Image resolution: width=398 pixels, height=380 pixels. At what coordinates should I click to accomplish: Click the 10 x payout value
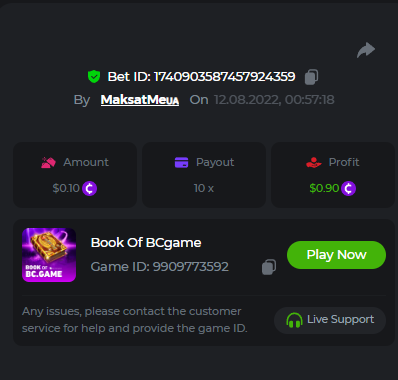(x=204, y=188)
